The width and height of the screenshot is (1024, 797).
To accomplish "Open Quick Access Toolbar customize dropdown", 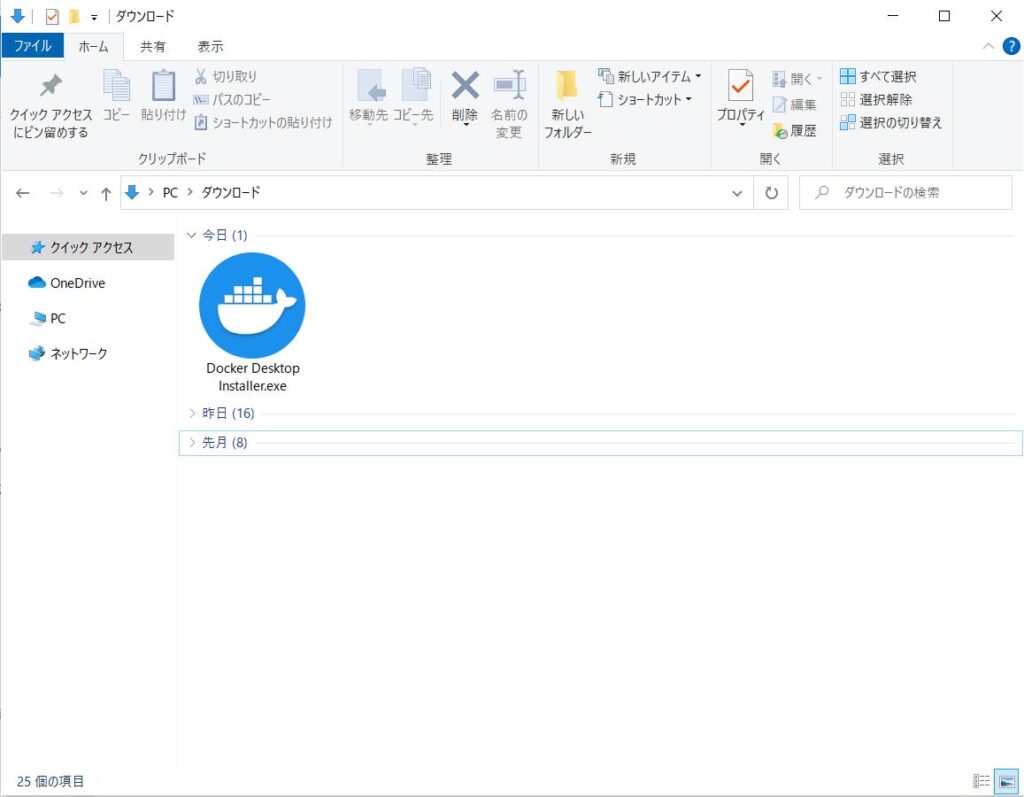I will 94,17.
